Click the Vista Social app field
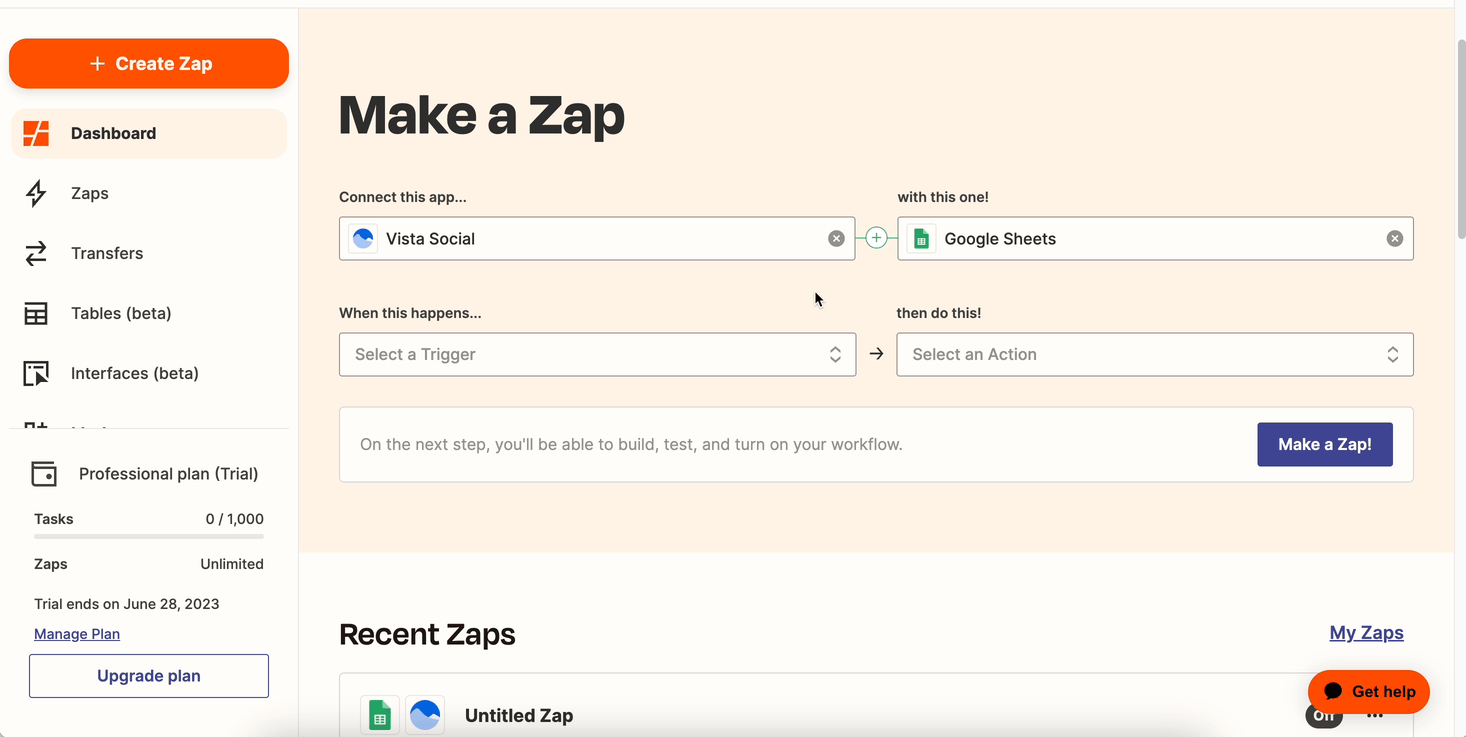This screenshot has height=737, width=1466. click(597, 238)
